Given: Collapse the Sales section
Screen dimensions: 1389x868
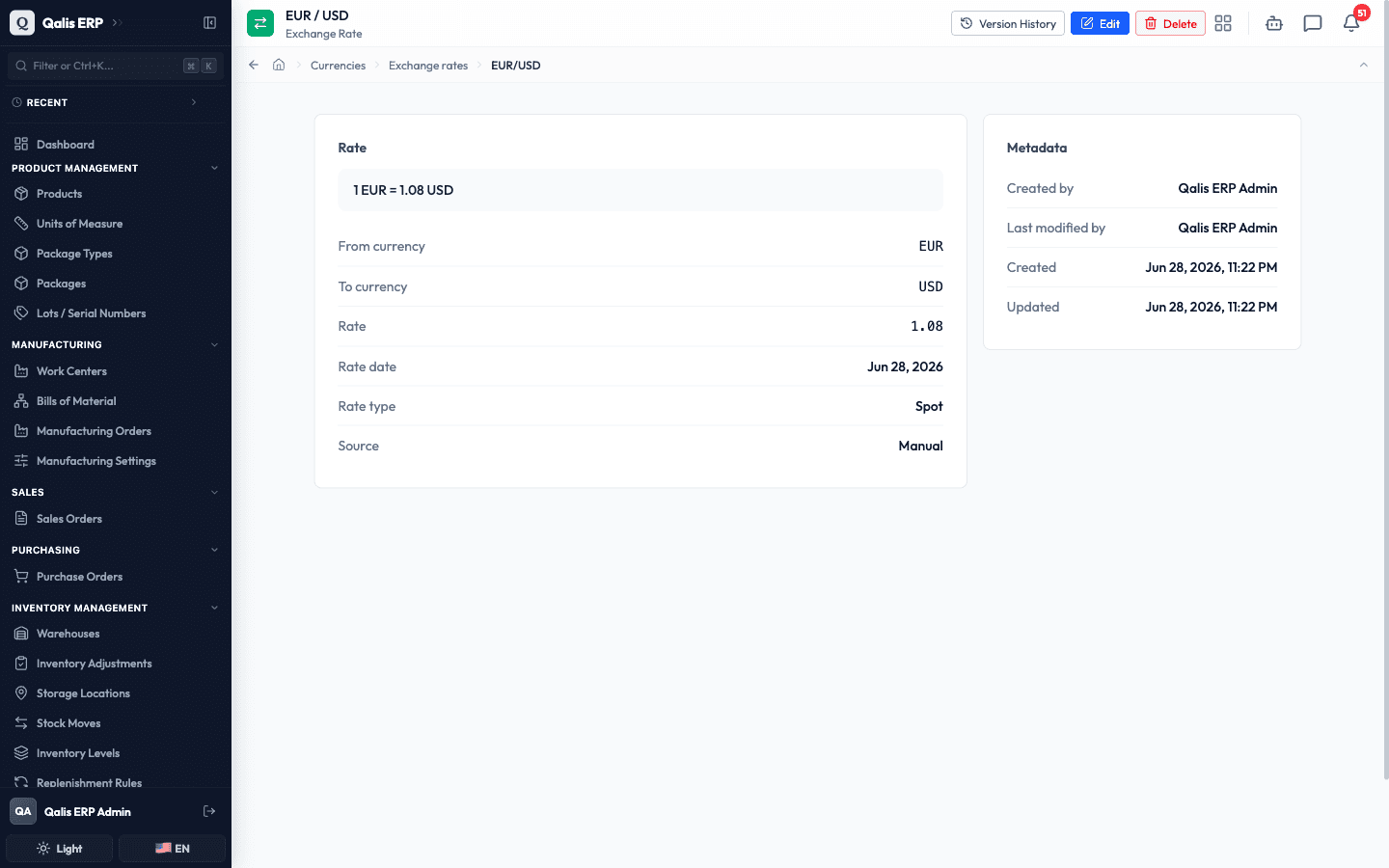Looking at the screenshot, I should [214, 492].
